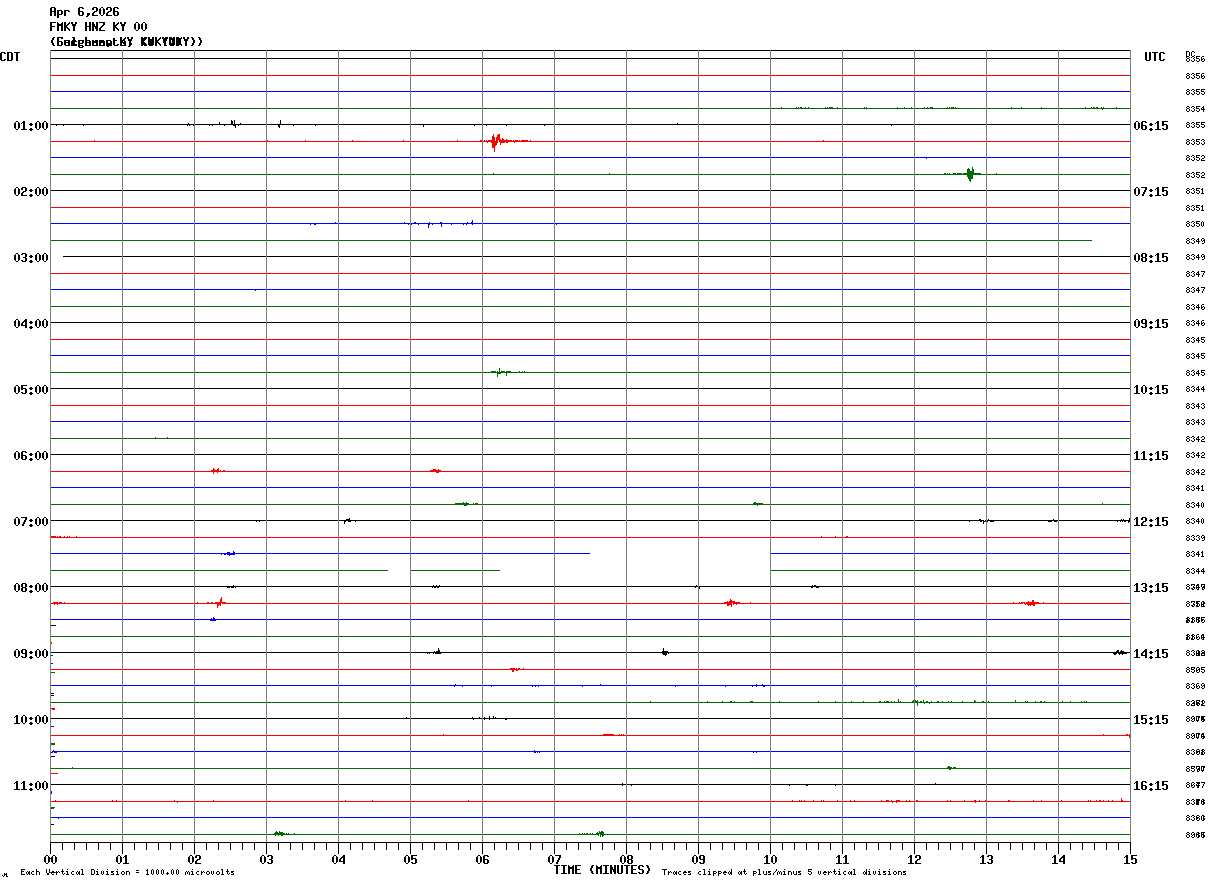Click the Apr 6,2026 date header

(84, 12)
